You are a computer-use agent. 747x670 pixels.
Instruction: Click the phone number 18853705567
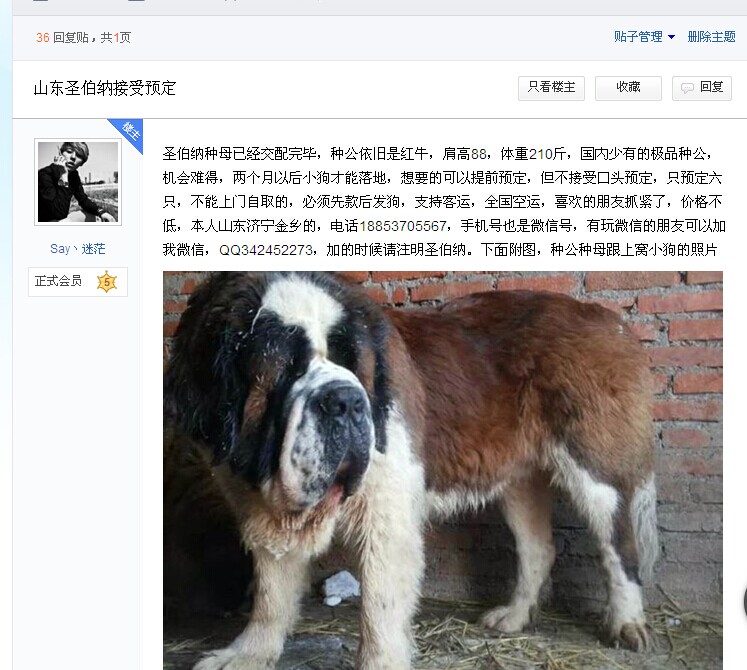pyautogui.click(x=403, y=226)
